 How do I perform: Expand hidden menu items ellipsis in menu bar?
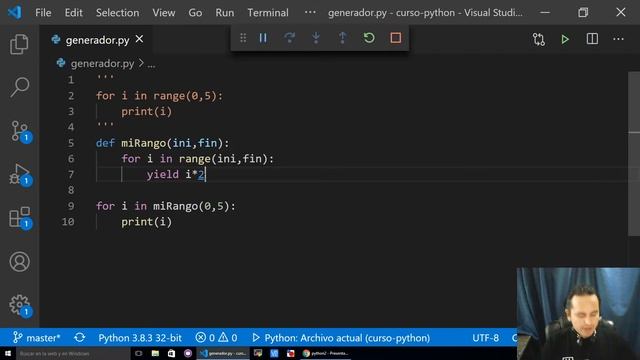pyautogui.click(x=310, y=12)
